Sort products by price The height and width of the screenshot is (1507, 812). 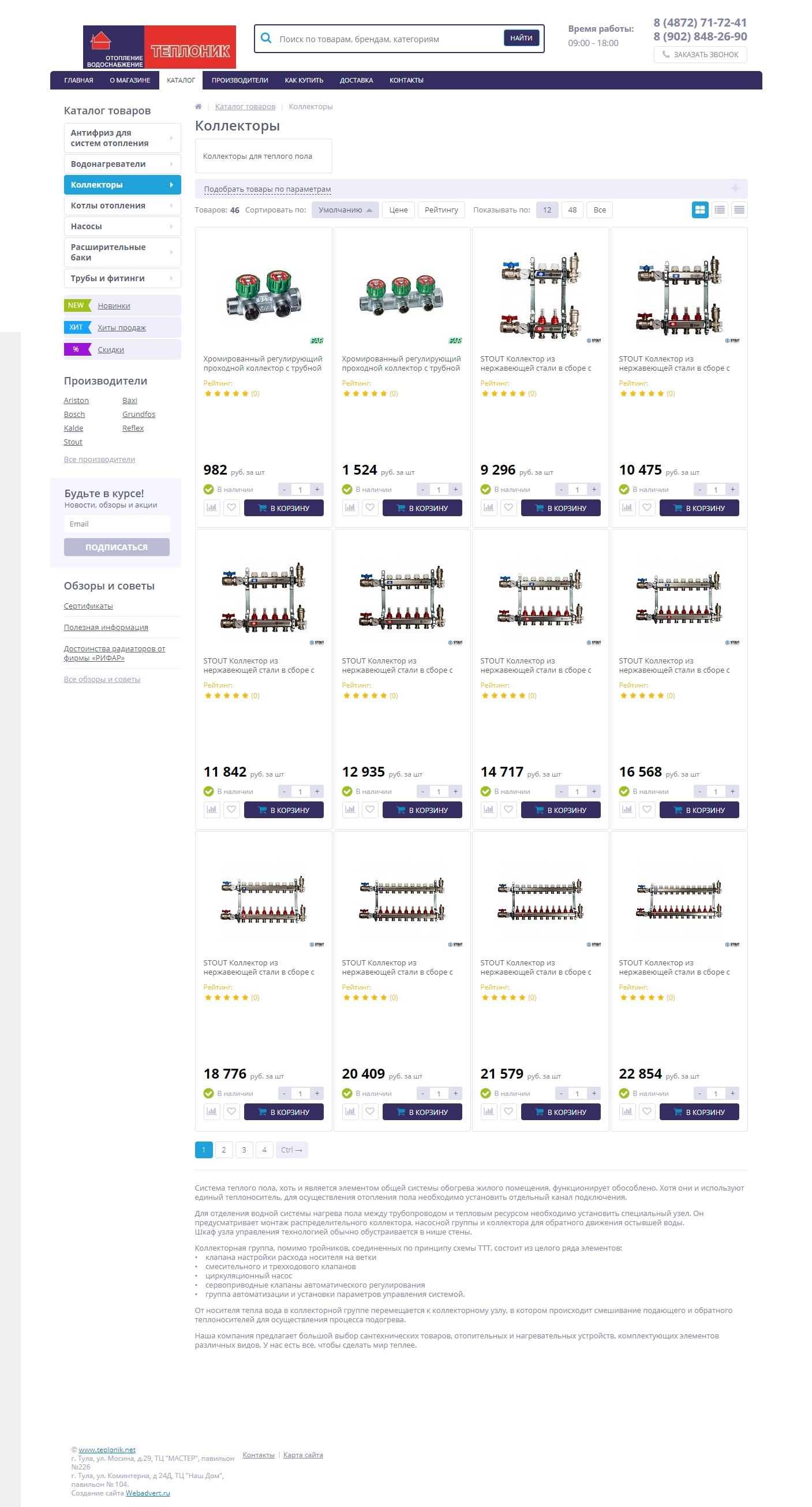(x=398, y=210)
